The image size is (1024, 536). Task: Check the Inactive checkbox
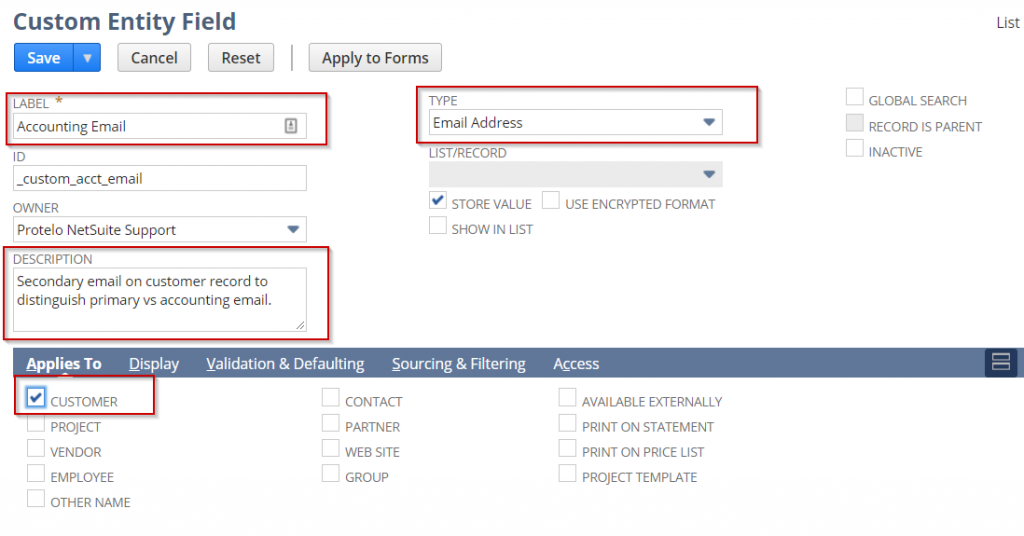click(x=854, y=149)
